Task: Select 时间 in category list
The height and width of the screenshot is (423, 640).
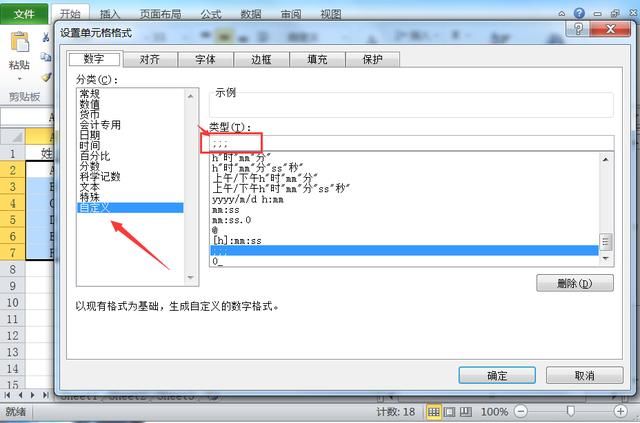Action: coord(131,145)
